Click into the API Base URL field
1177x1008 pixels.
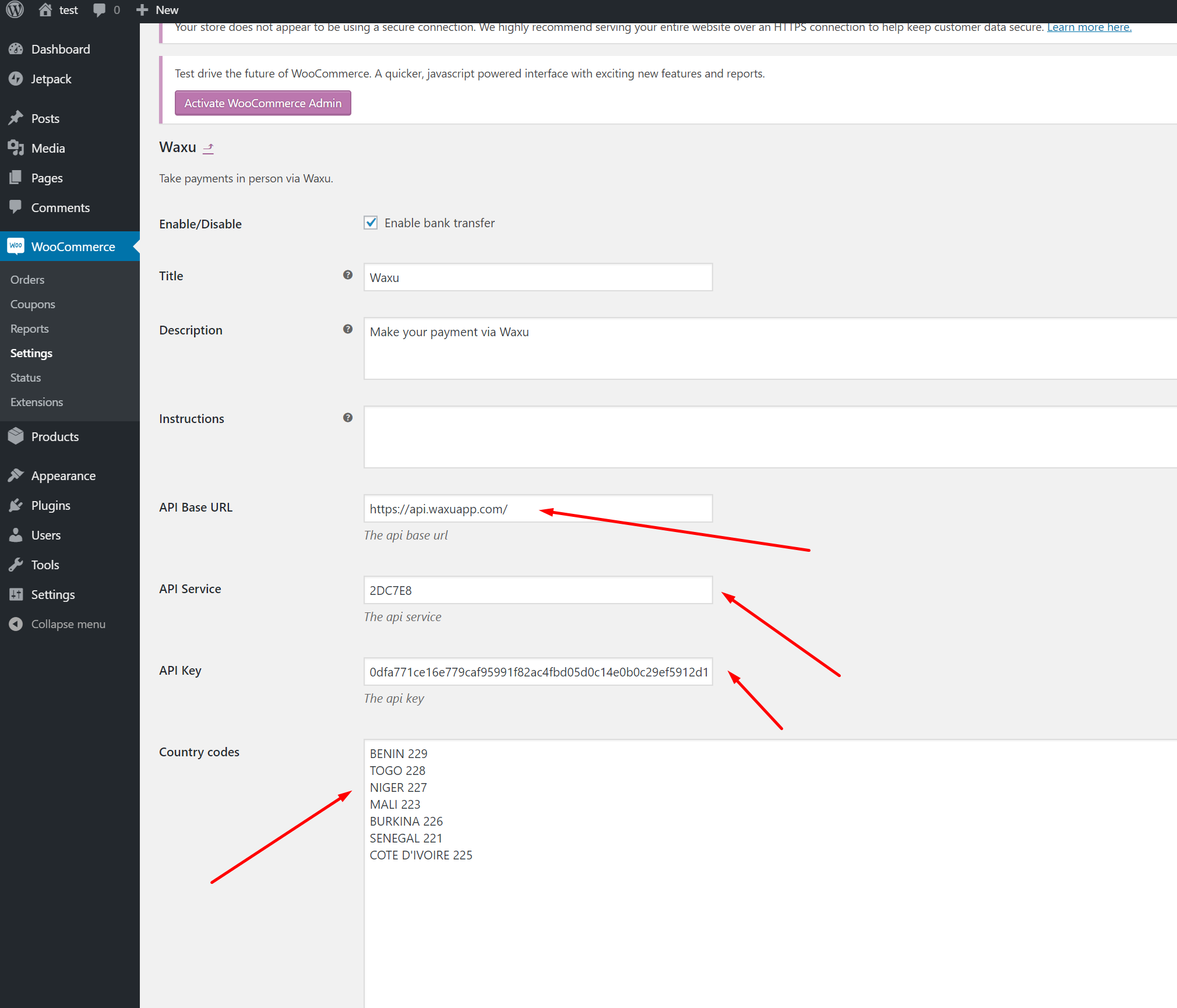pyautogui.click(x=538, y=509)
